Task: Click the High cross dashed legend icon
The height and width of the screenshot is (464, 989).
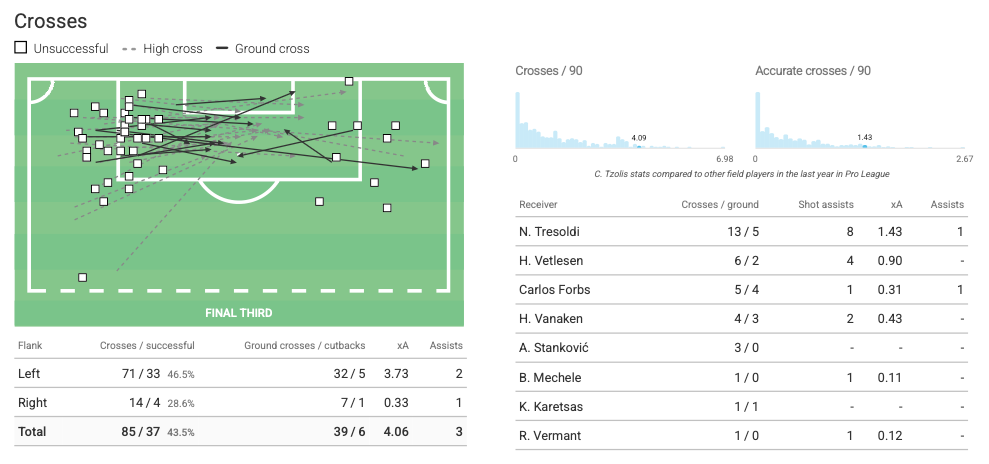Action: (x=128, y=49)
